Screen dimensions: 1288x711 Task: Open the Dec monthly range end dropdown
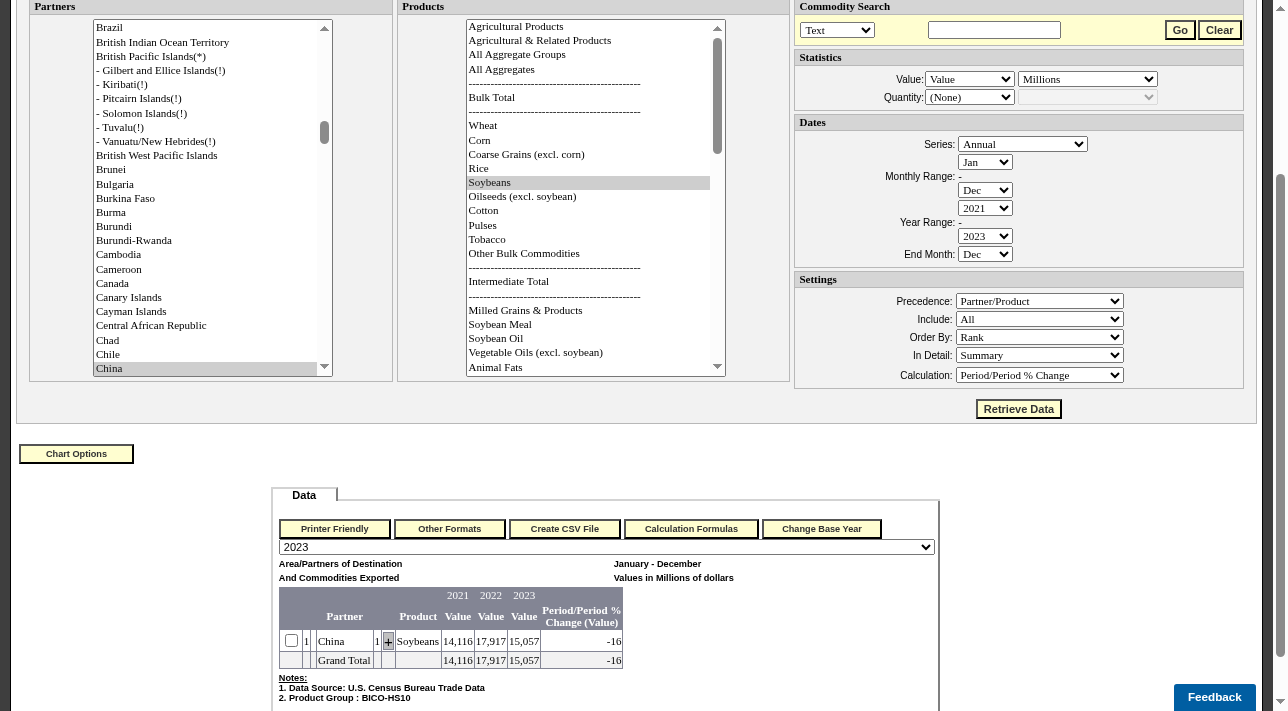tap(985, 190)
